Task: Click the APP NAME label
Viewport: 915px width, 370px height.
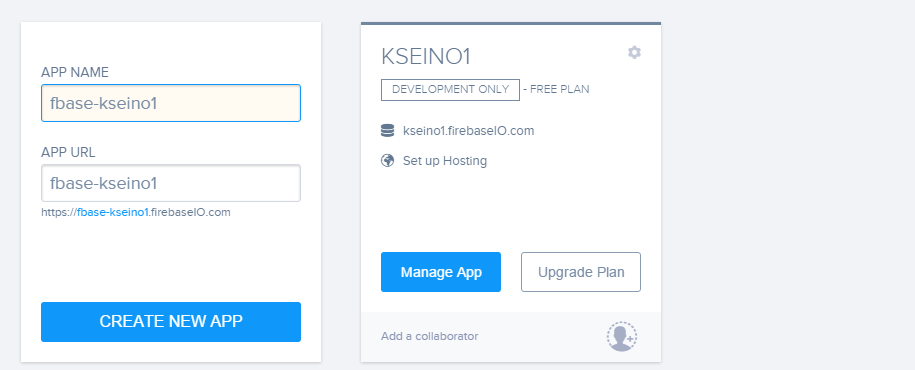Action: (x=75, y=72)
